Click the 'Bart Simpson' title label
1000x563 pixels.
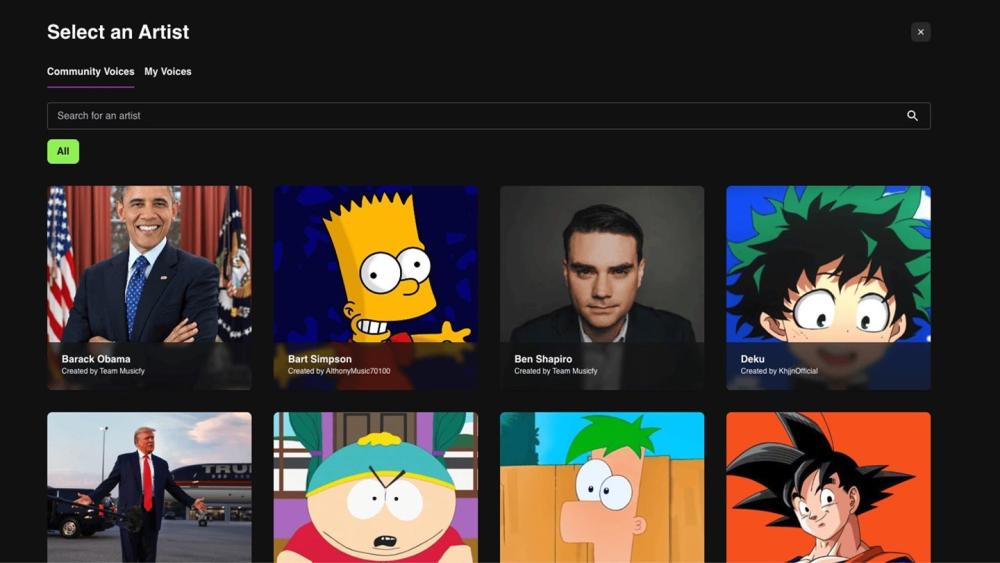(x=320, y=359)
